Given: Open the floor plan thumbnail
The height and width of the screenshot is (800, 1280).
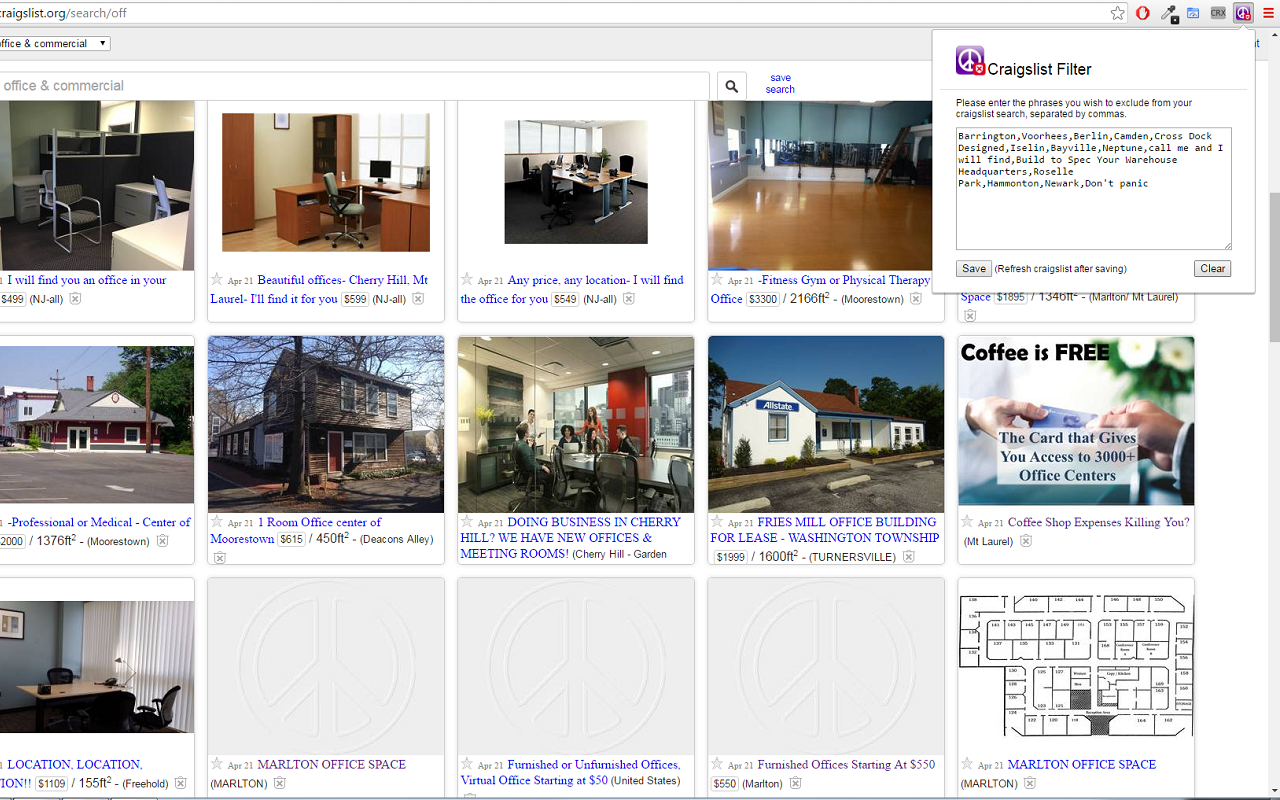Looking at the screenshot, I should pyautogui.click(x=1076, y=666).
